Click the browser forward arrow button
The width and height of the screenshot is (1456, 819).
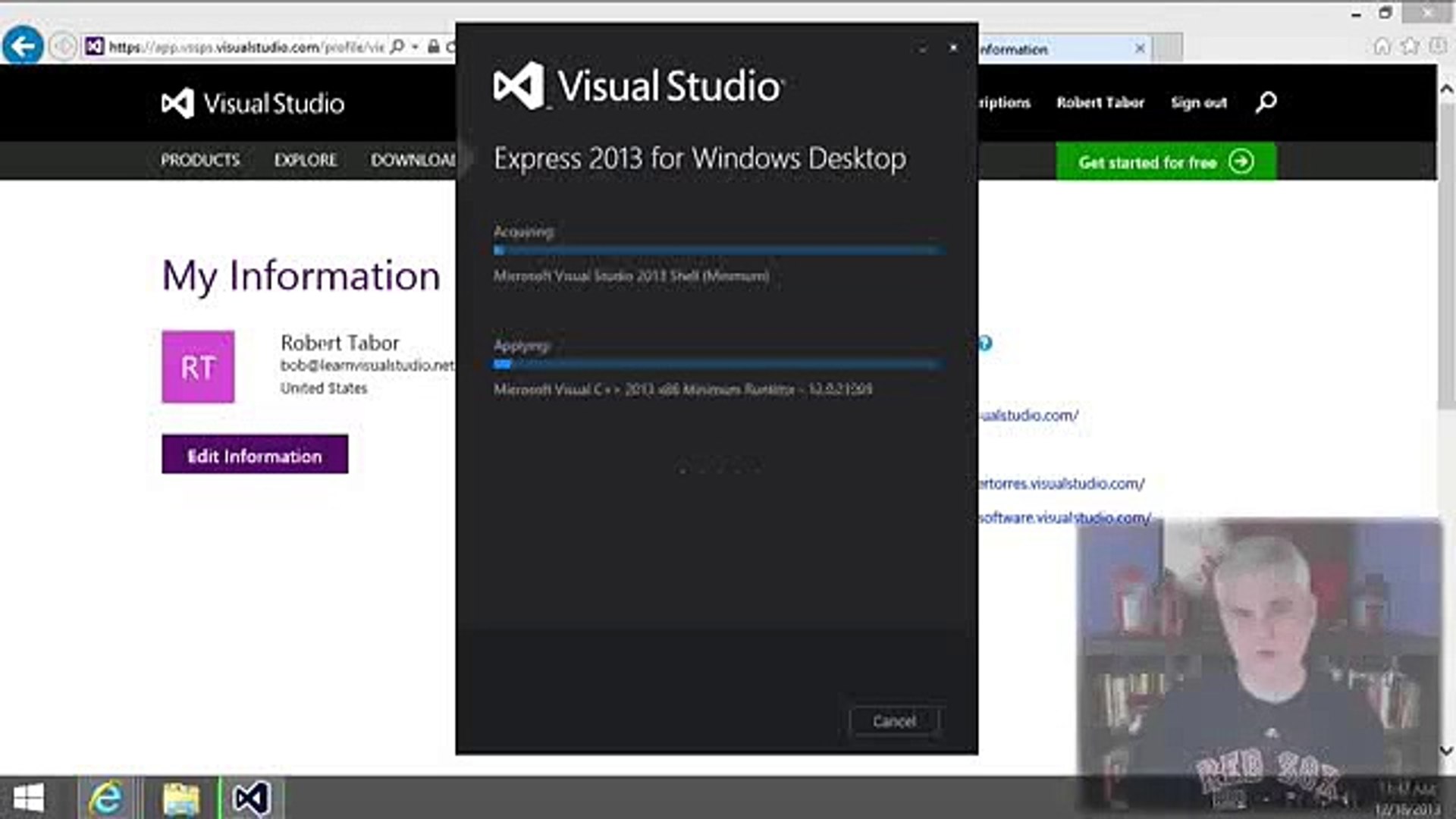63,47
